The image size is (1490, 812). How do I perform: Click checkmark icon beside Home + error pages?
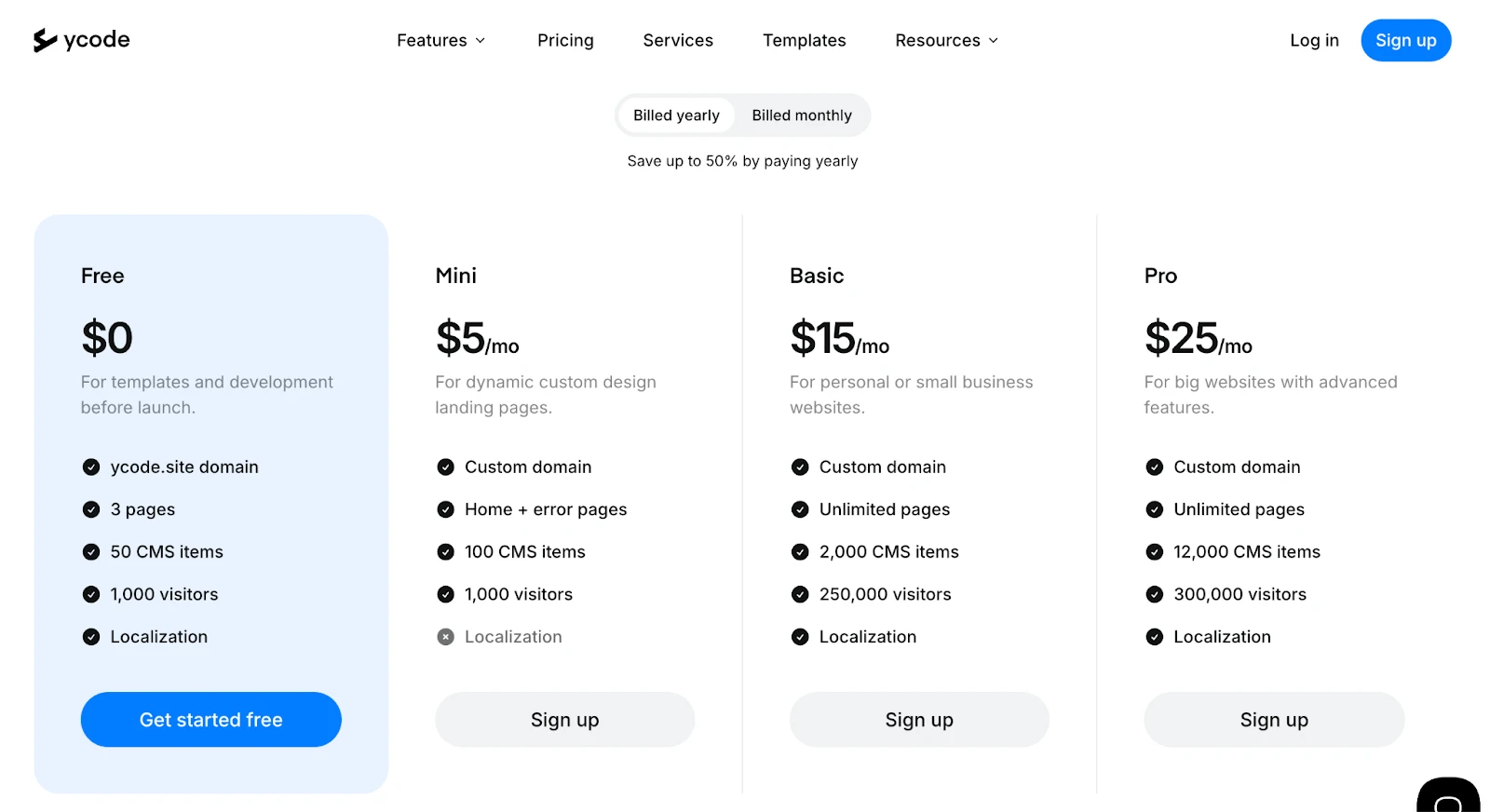point(446,509)
